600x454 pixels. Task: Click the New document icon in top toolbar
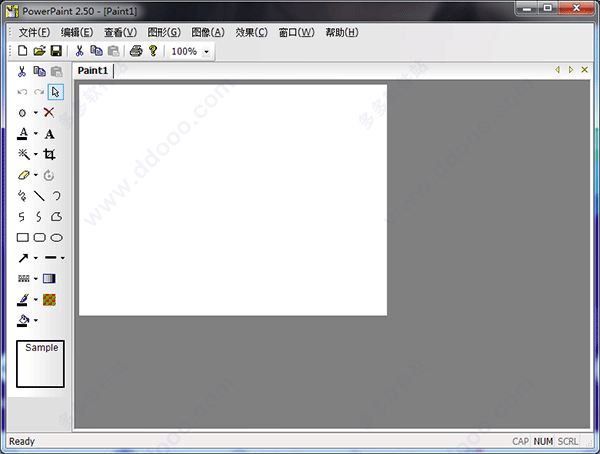click(23, 51)
